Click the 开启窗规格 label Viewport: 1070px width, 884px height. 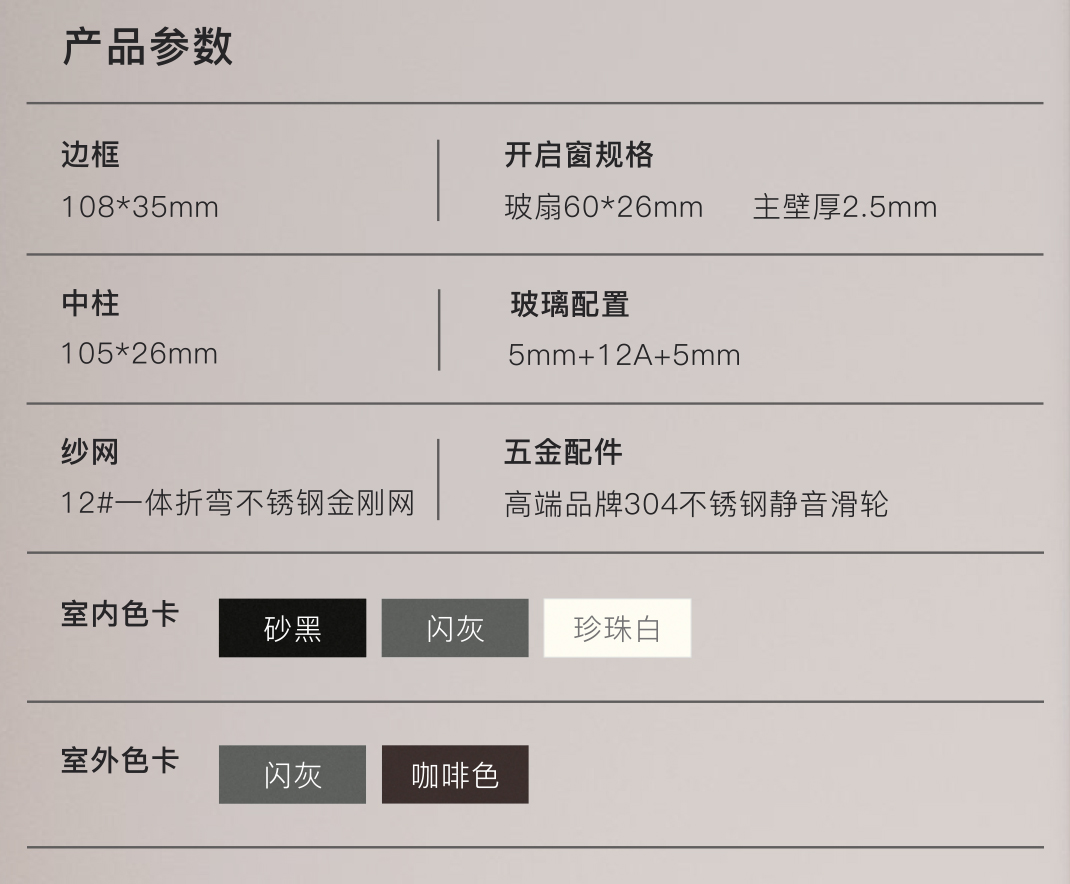pyautogui.click(x=579, y=155)
